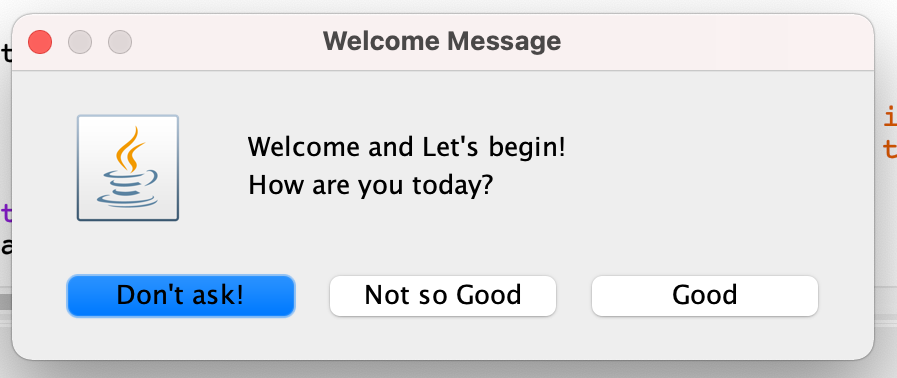The image size is (897, 378).
Task: Click the orange steam on Java logo
Action: tap(129, 149)
